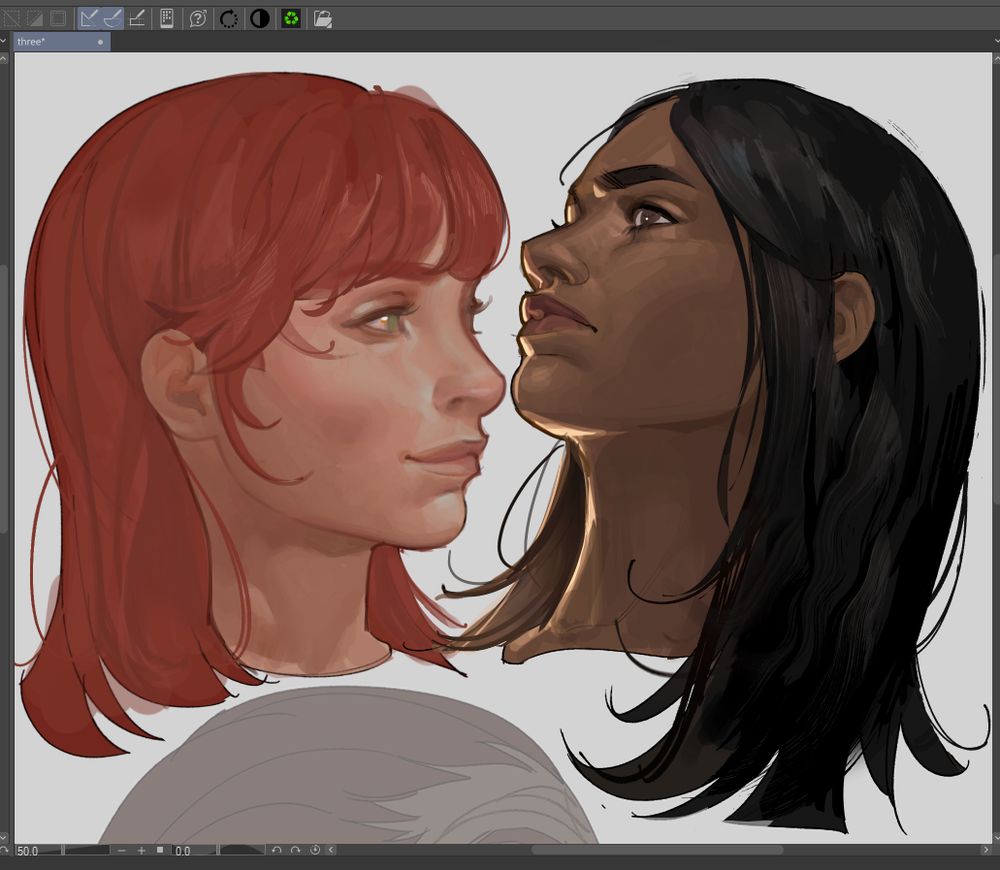
Task: Click the grayed-out invert selection icon
Action: [x=34, y=18]
